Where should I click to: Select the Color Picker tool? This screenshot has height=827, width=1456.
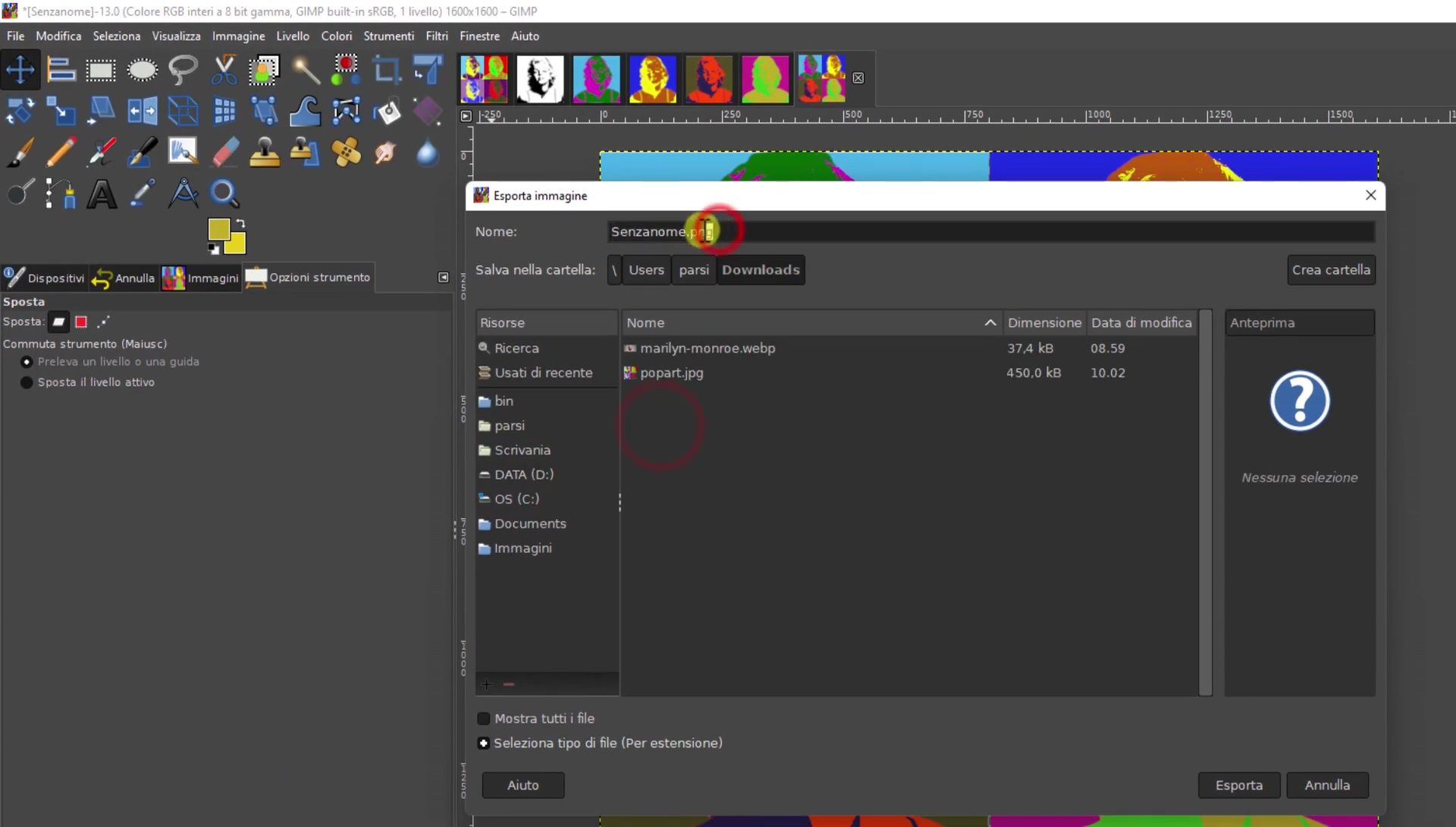[x=142, y=193]
